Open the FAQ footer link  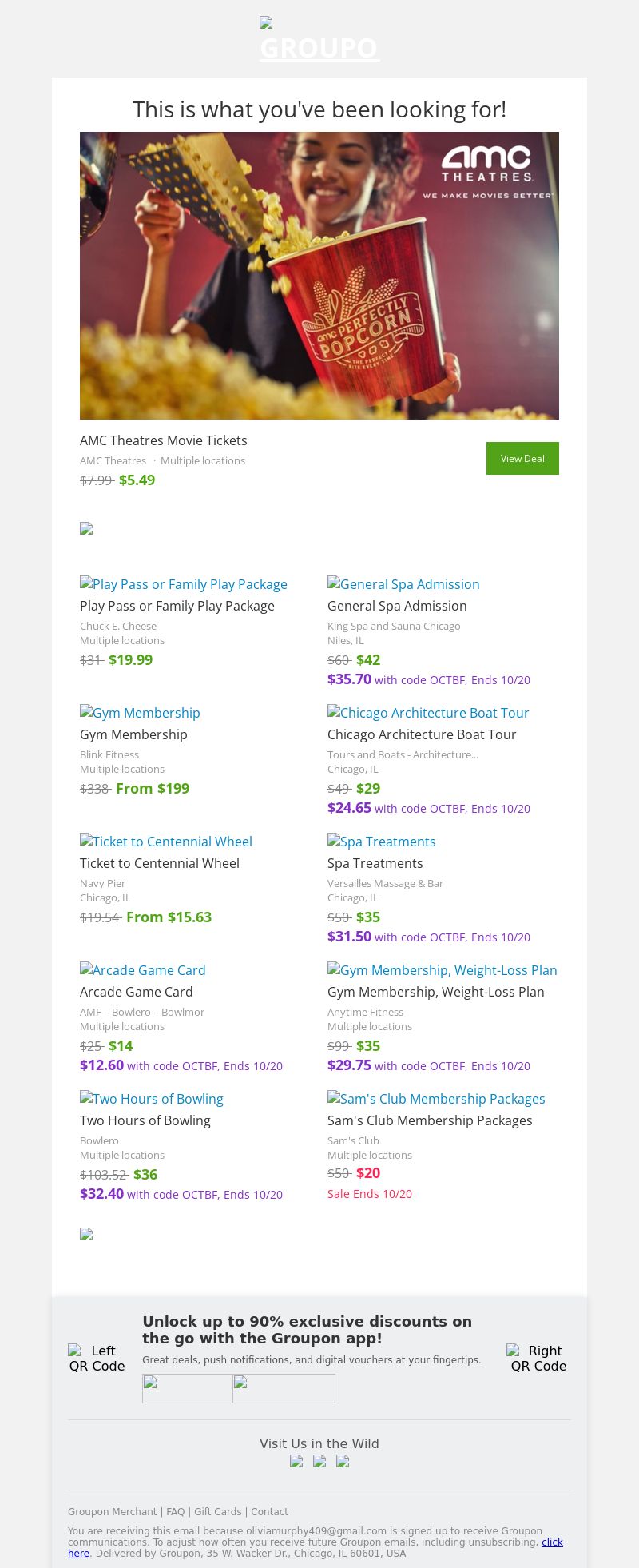(x=175, y=1511)
